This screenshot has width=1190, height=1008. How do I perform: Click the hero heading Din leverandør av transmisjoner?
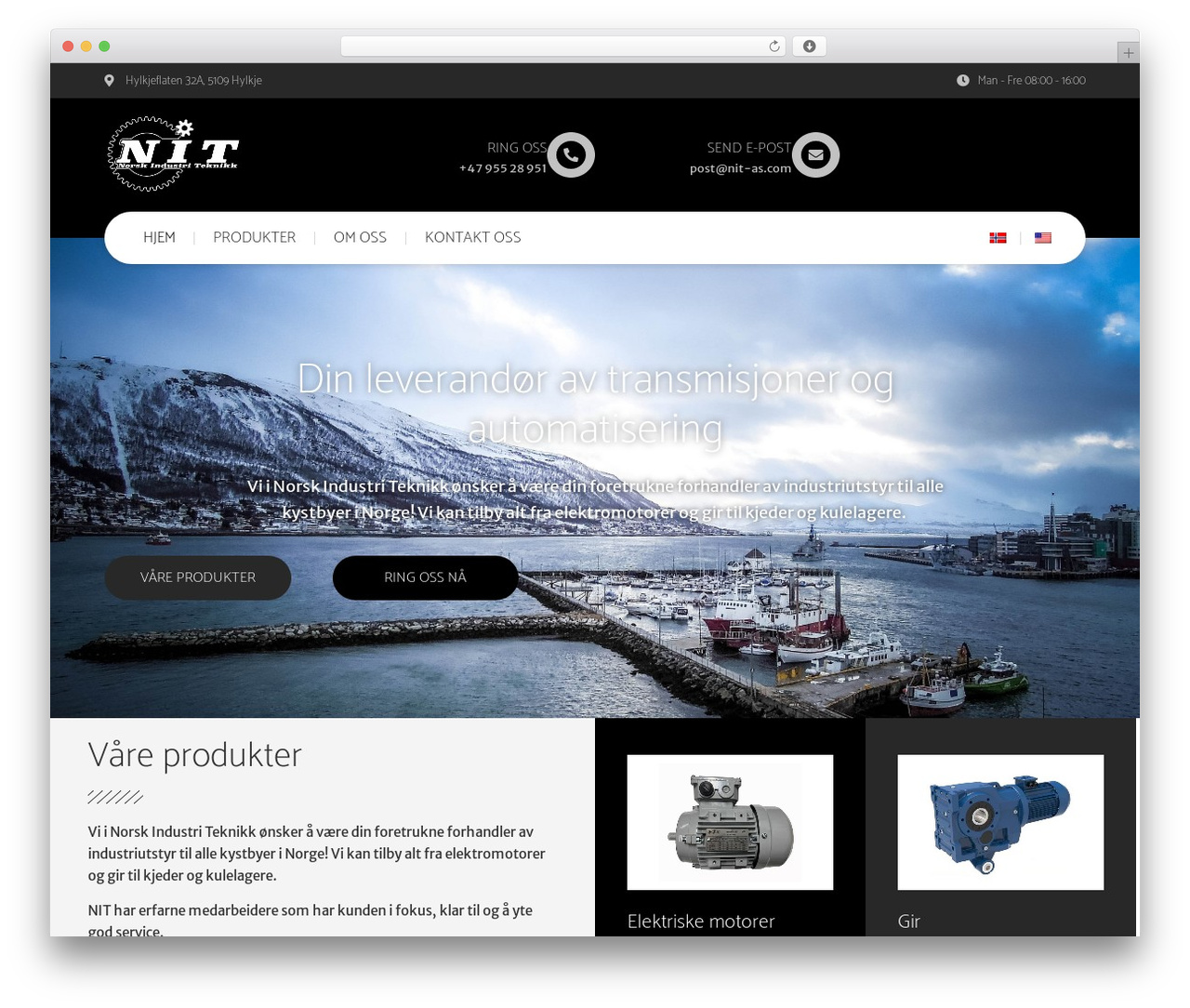tap(595, 405)
